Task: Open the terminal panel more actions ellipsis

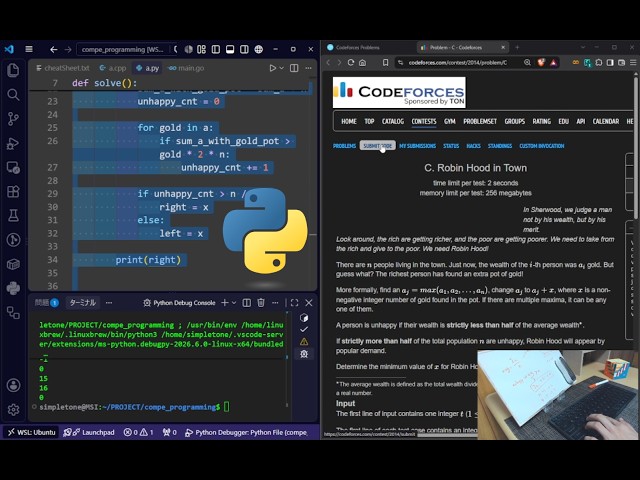Action: 276,302
